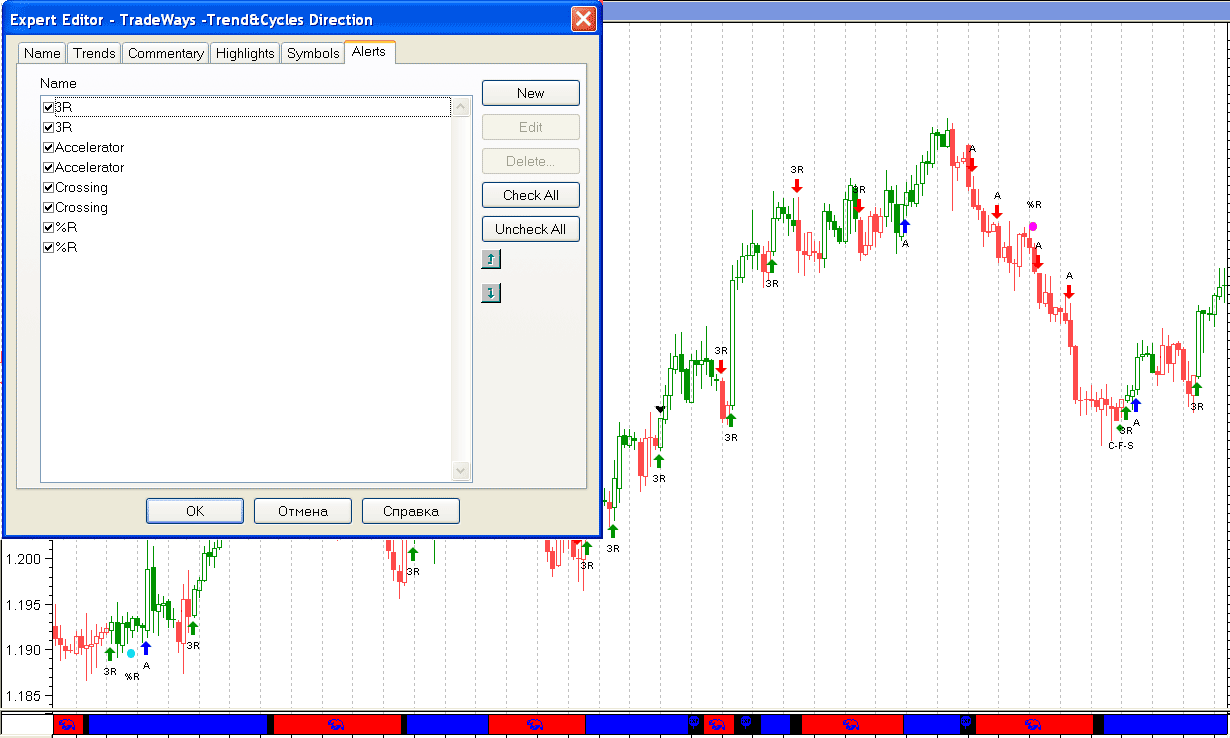Screen dimensions: 1230x738
Task: Click the alerts list scrollbar up arrow
Action: click(461, 106)
